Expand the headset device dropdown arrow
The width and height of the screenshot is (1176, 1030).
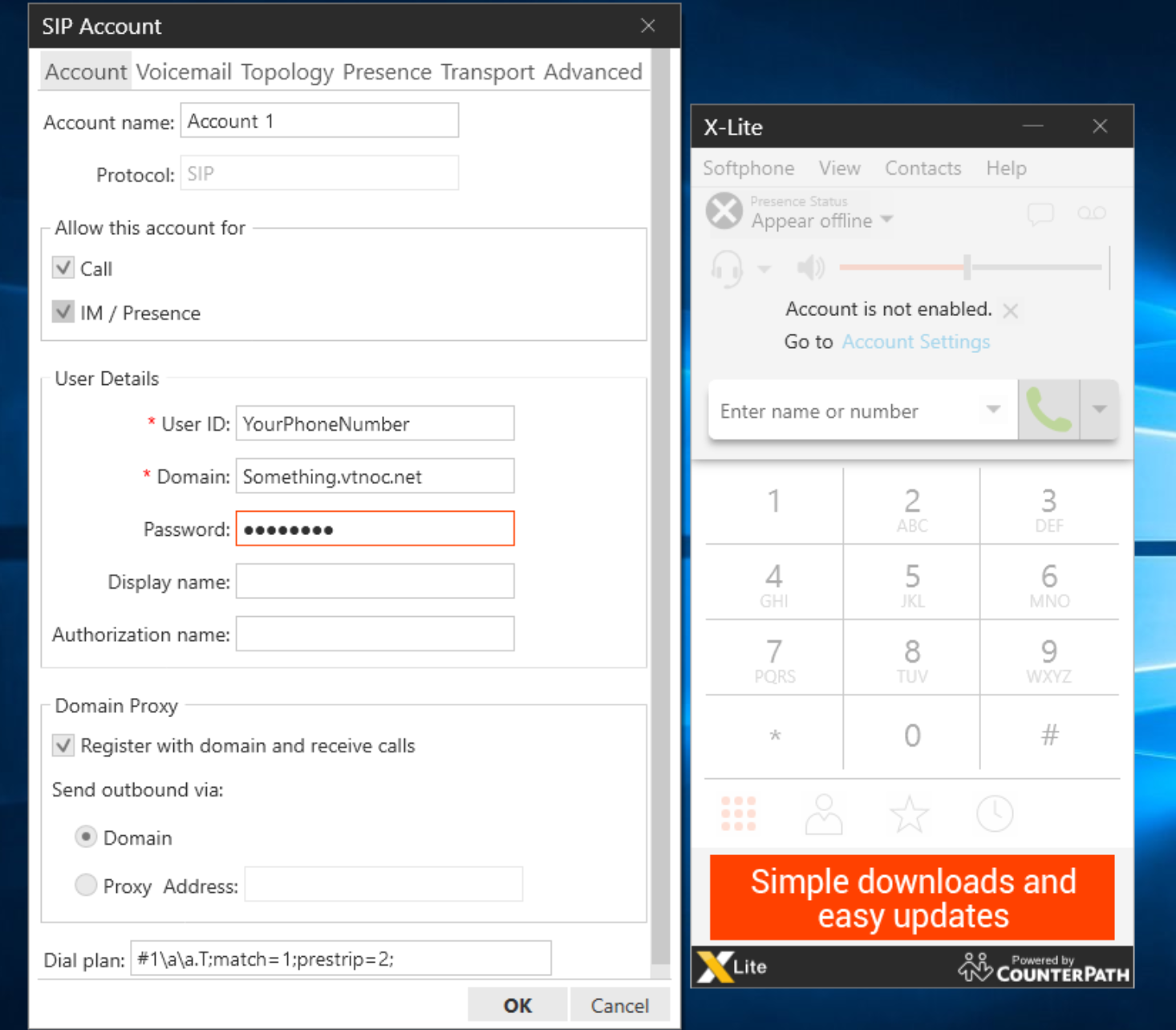[764, 269]
